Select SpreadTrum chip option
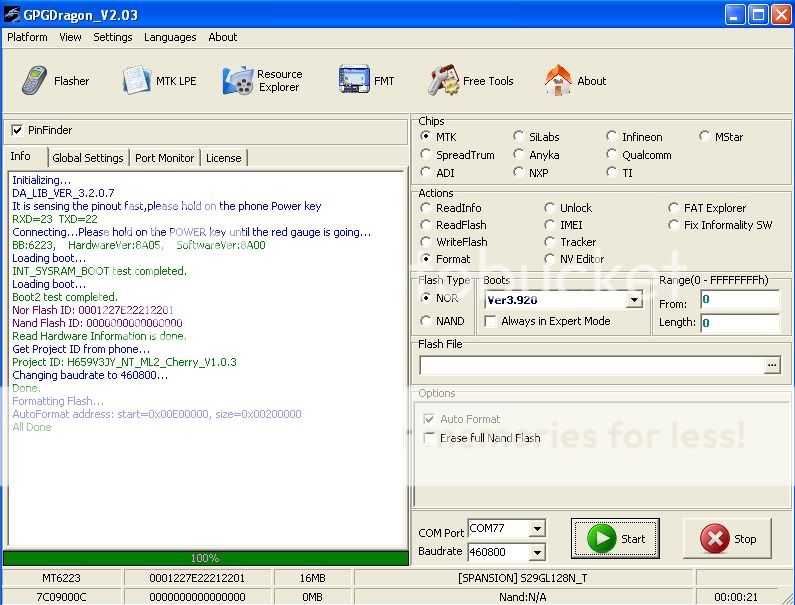 (x=426, y=154)
